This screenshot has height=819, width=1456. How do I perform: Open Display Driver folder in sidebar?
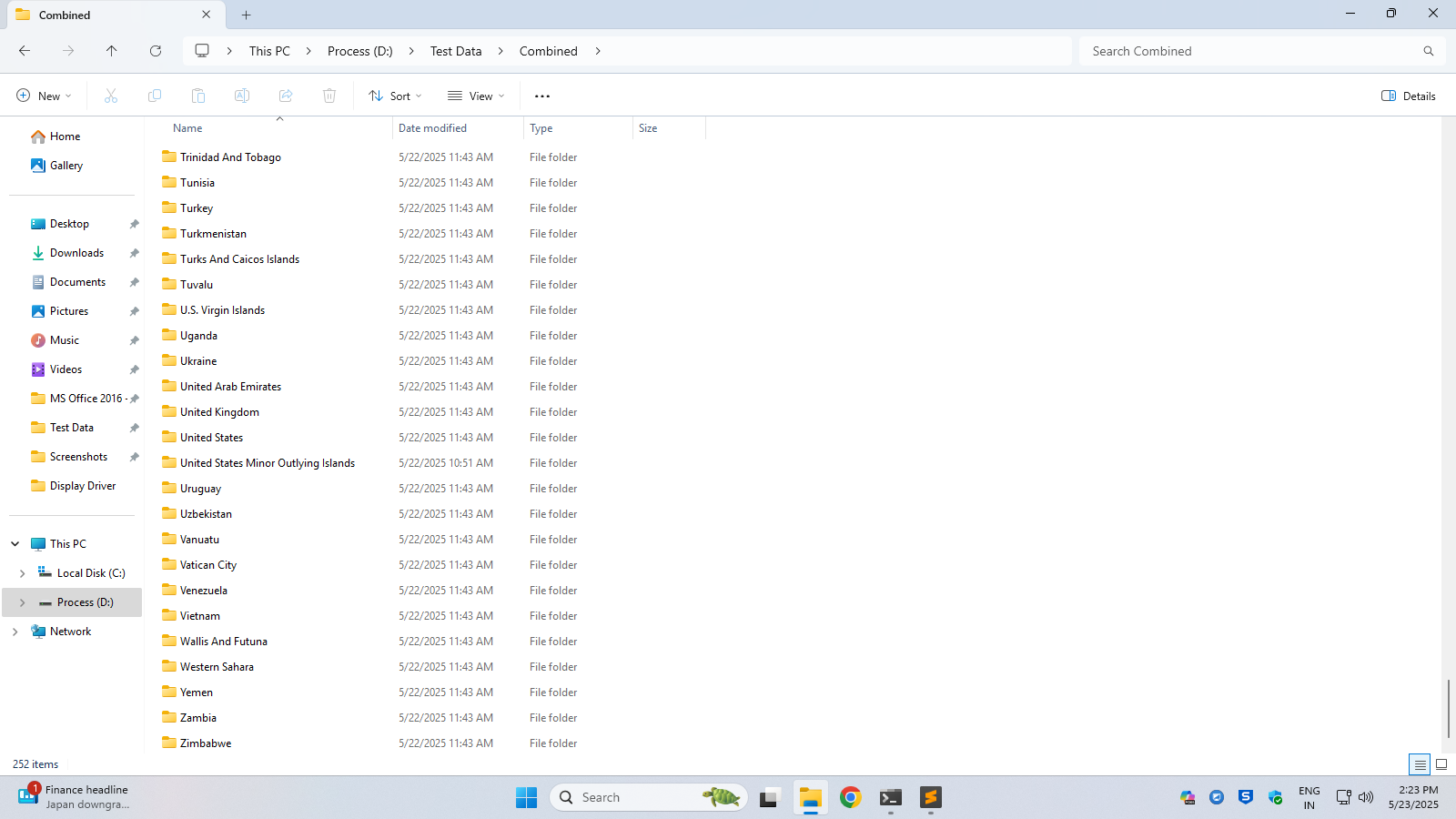83,486
